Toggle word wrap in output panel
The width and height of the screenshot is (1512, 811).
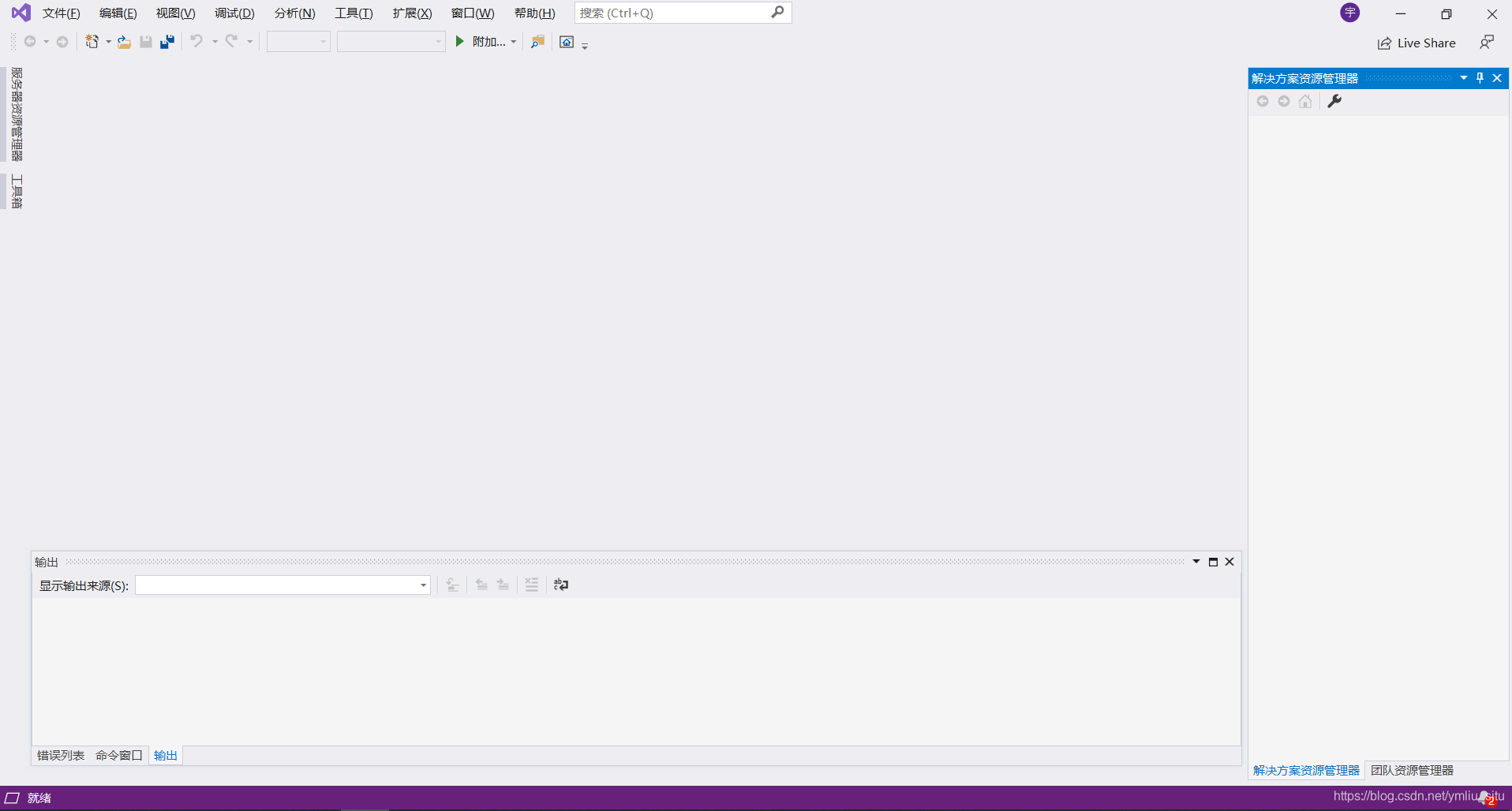[x=561, y=585]
